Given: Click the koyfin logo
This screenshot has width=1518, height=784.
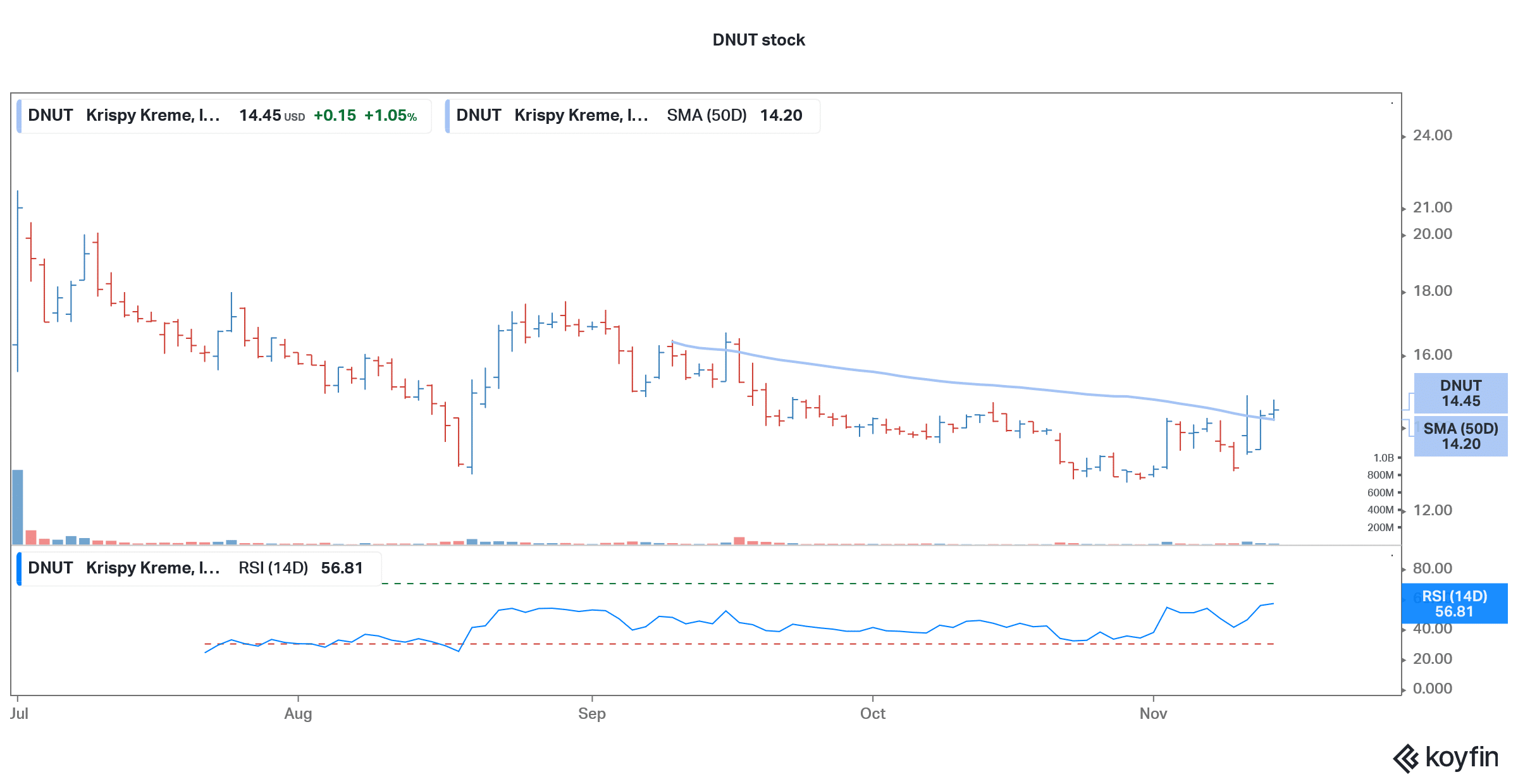Looking at the screenshot, I should pyautogui.click(x=1446, y=758).
